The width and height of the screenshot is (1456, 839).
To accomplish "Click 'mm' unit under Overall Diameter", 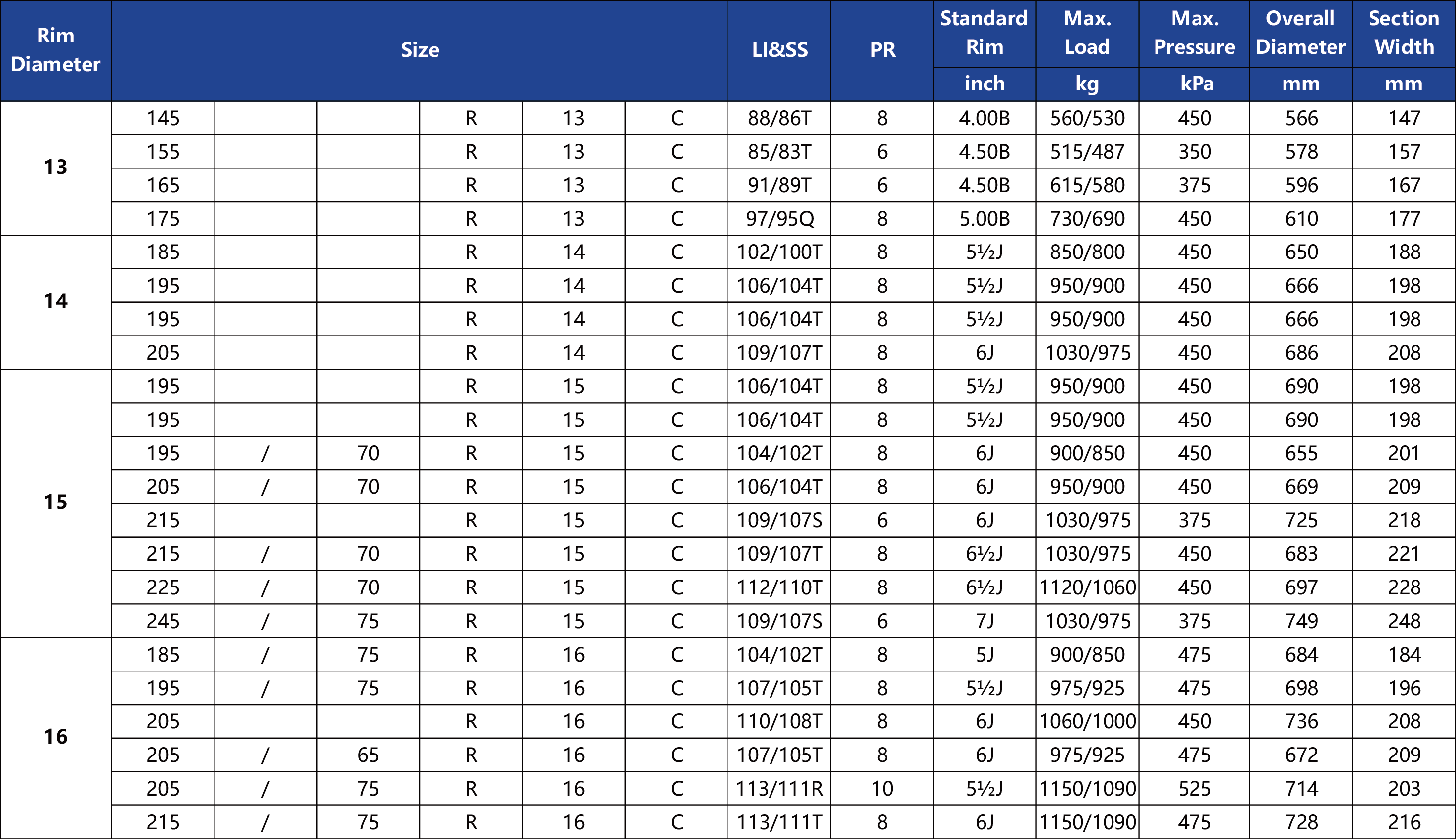I will [1301, 84].
